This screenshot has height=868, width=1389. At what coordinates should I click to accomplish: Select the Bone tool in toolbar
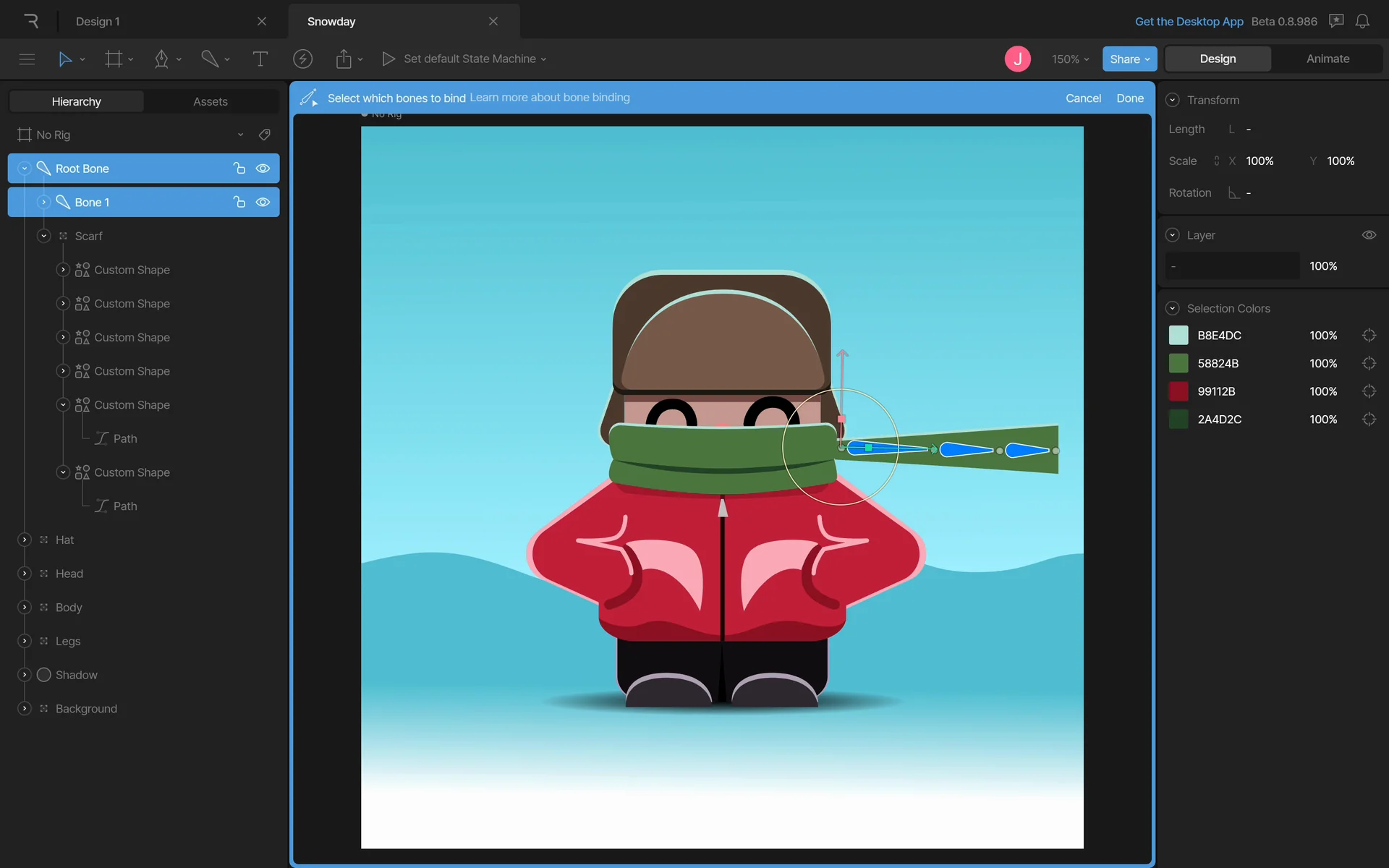[210, 59]
